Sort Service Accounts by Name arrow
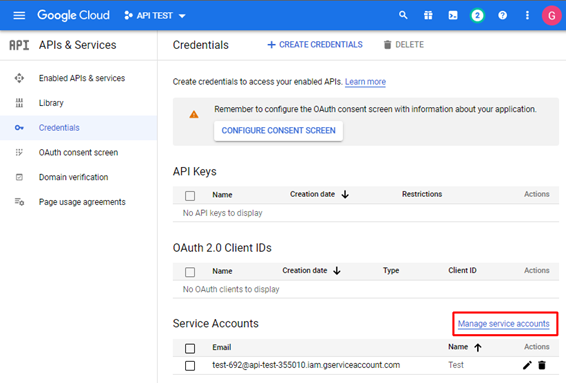This screenshot has width=566, height=383. (x=478, y=347)
